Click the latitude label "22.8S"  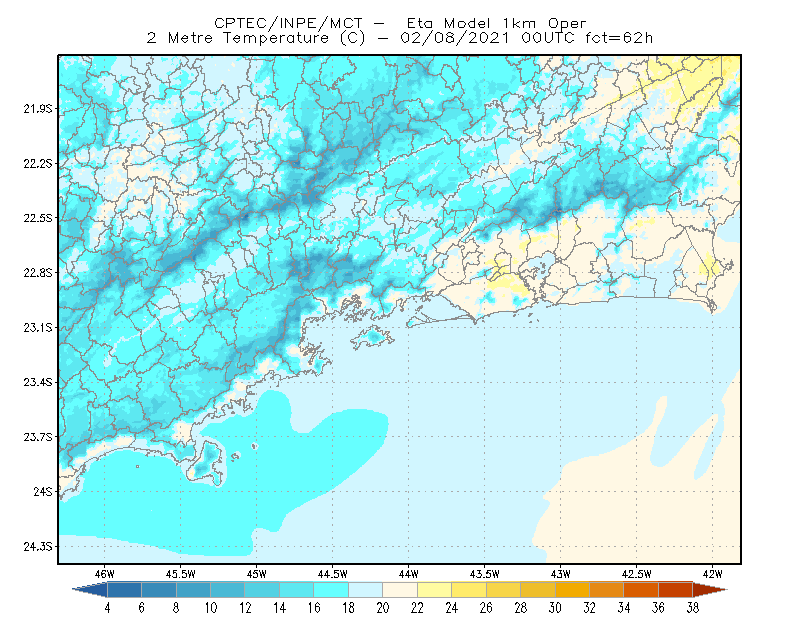(38, 273)
